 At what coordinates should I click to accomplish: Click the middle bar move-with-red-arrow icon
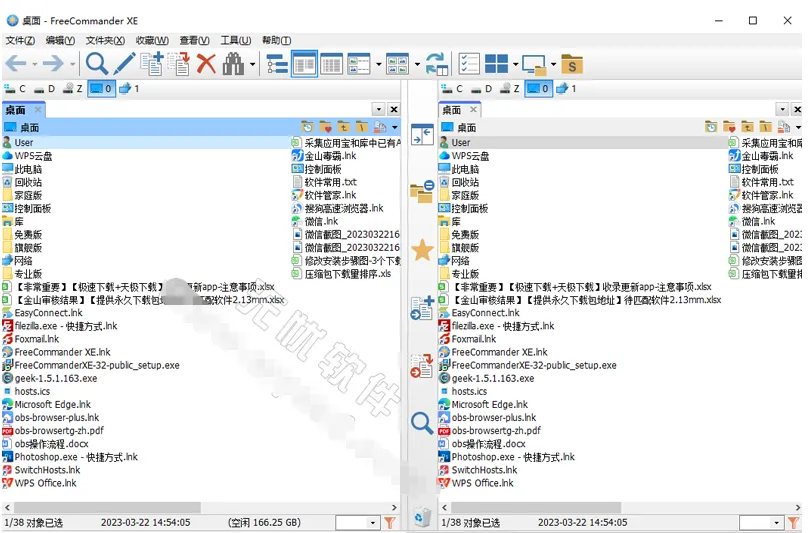[422, 365]
